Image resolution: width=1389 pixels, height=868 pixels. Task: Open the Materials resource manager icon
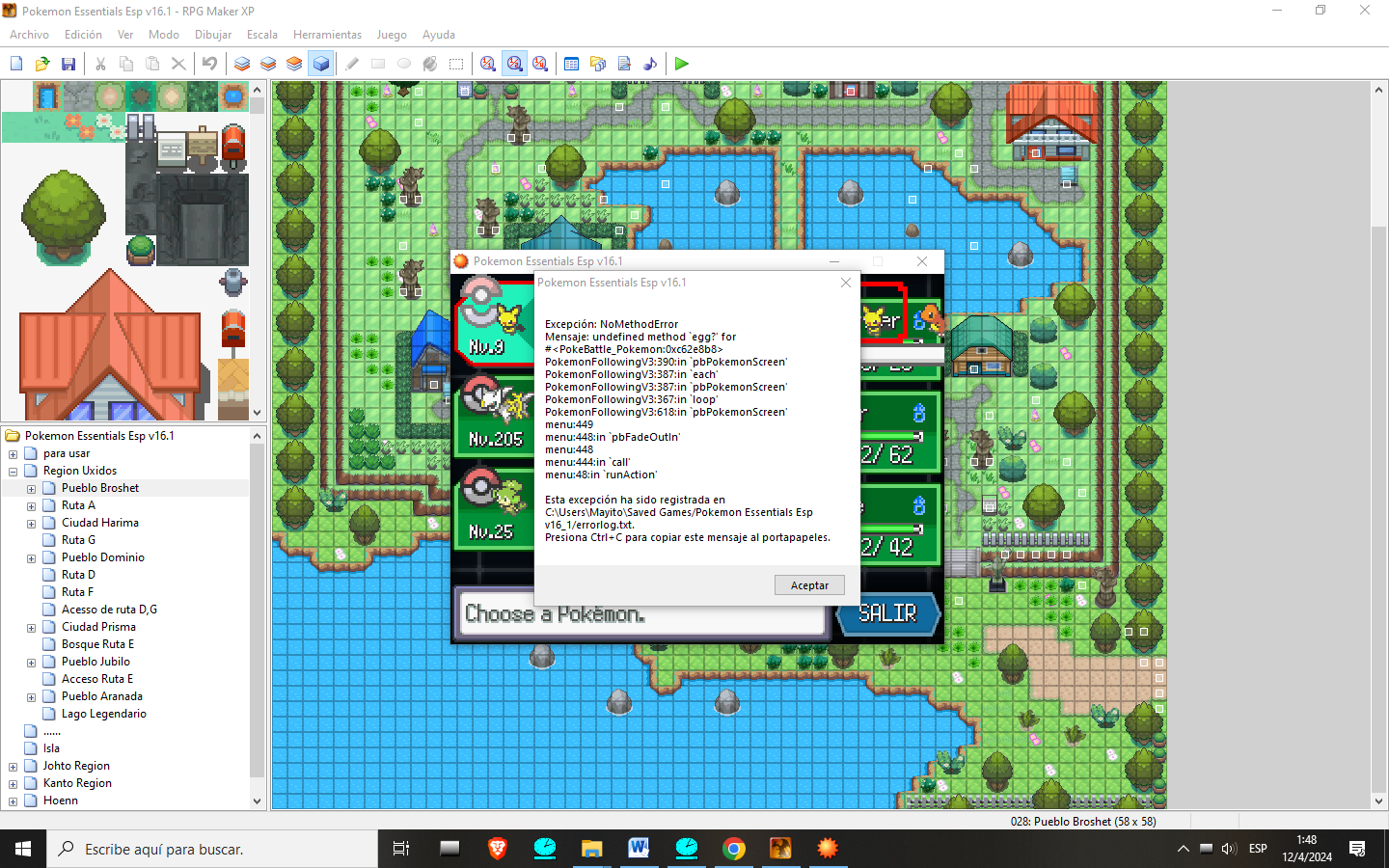pyautogui.click(x=598, y=64)
